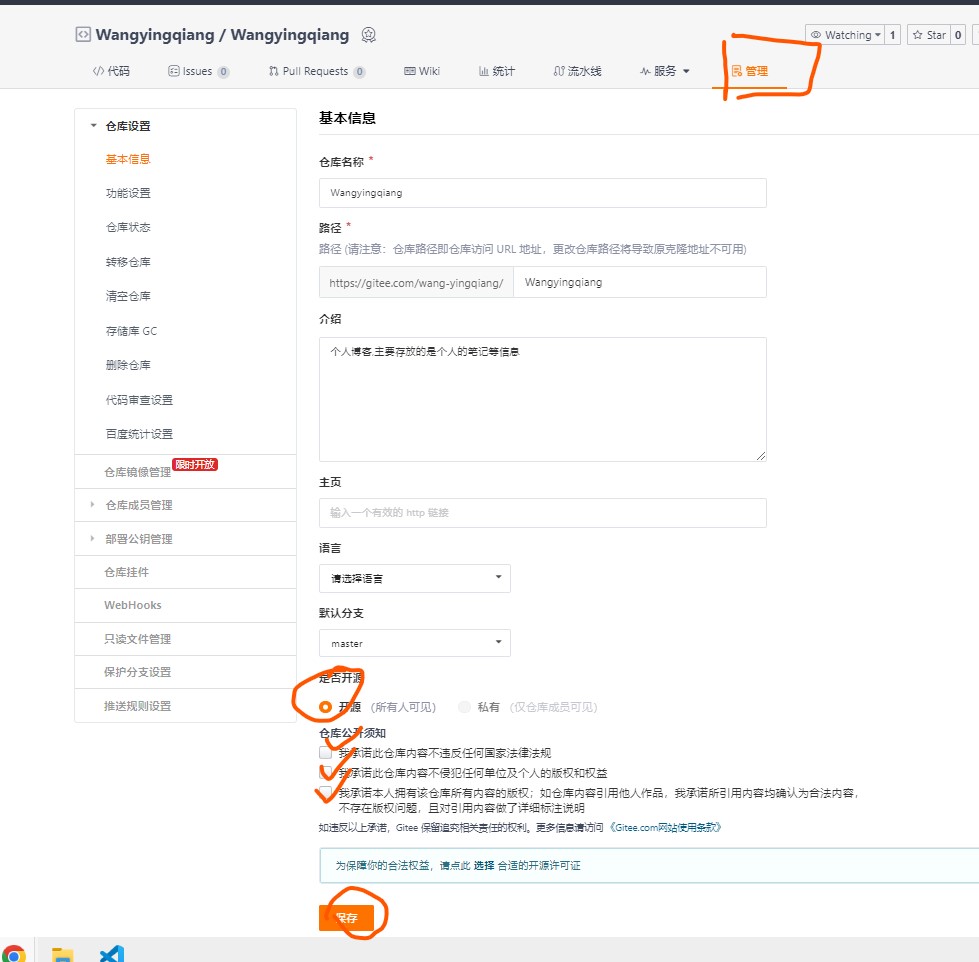The width and height of the screenshot is (979, 962).
Task: Click into the 主页 homepage URL field
Action: coord(542,513)
